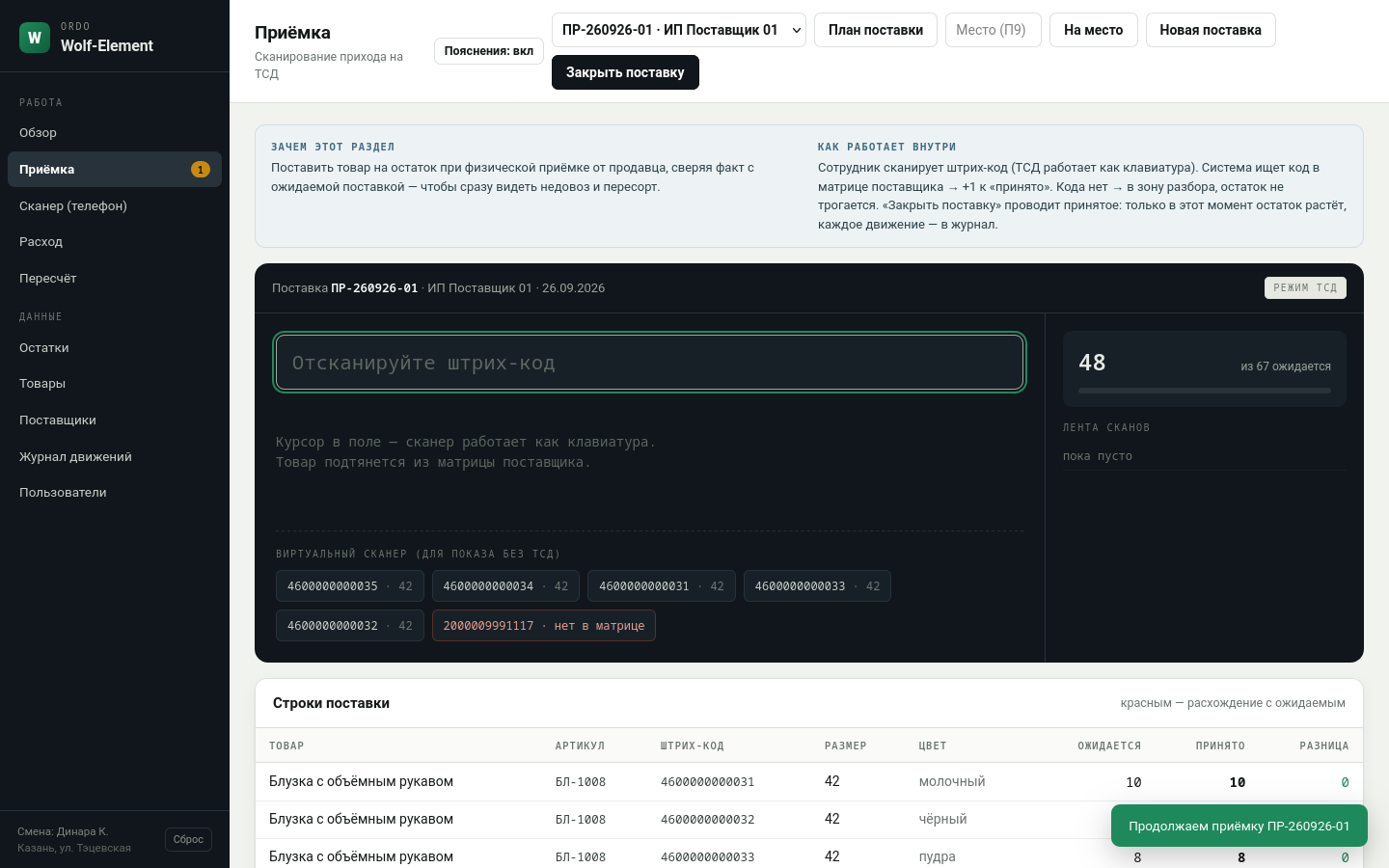Toggle the Пояснения: вкл explanations switch

[x=489, y=51]
